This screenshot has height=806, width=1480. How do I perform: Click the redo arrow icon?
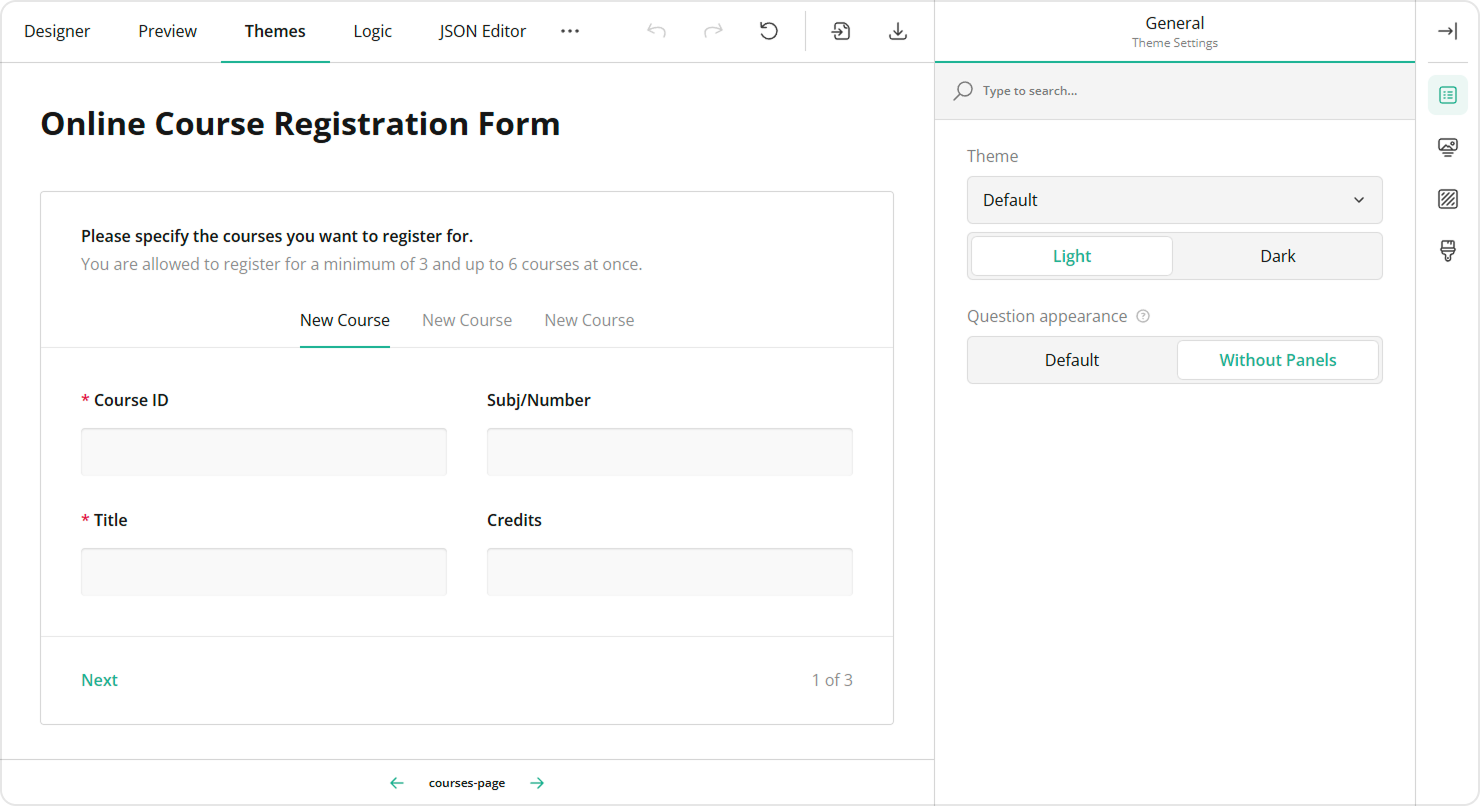[713, 31]
